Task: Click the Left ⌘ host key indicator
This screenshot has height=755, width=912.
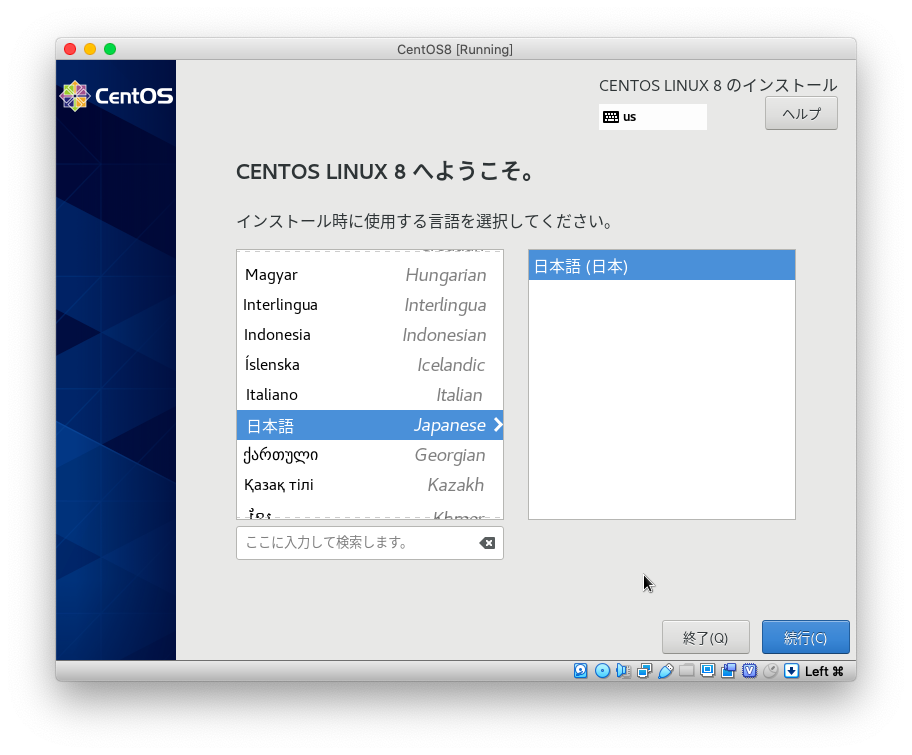Action: (x=824, y=671)
